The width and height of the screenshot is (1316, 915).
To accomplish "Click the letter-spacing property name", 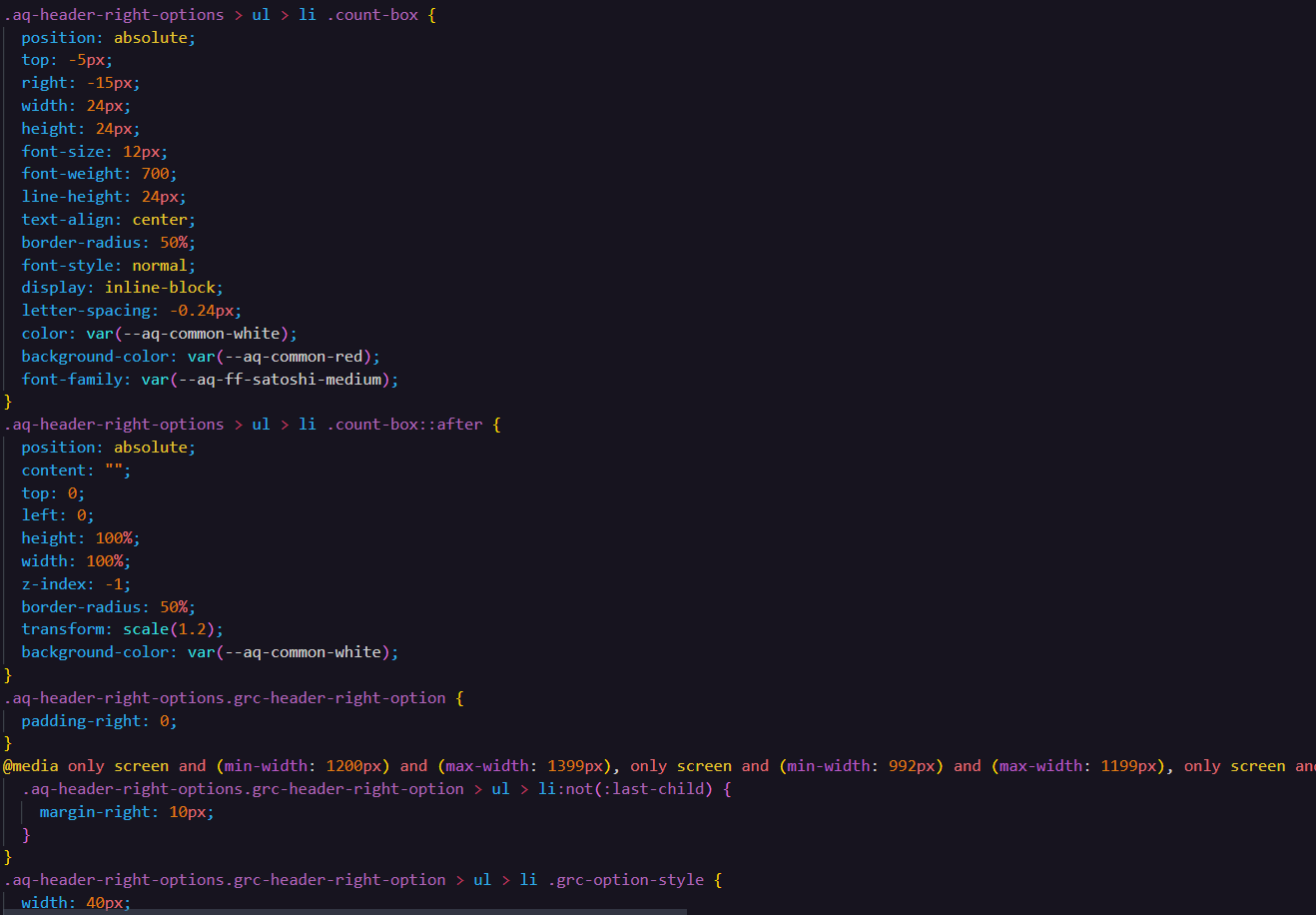I will click(x=89, y=311).
